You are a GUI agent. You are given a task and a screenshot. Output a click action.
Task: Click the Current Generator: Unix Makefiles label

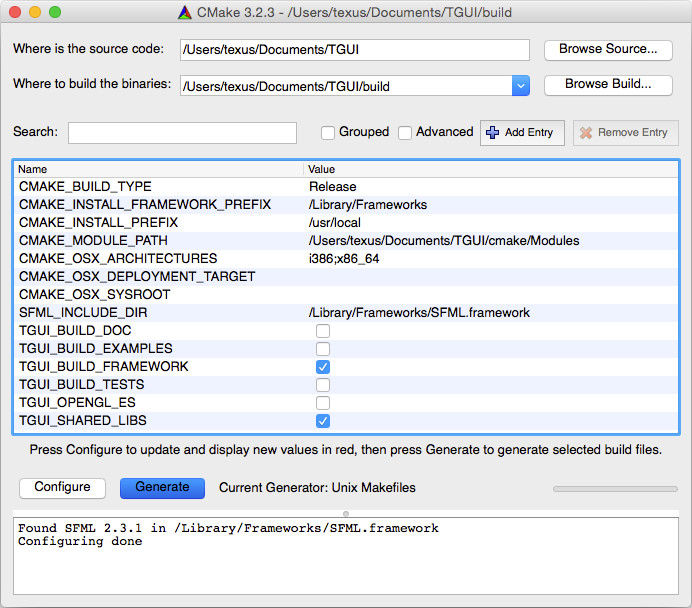[317, 488]
